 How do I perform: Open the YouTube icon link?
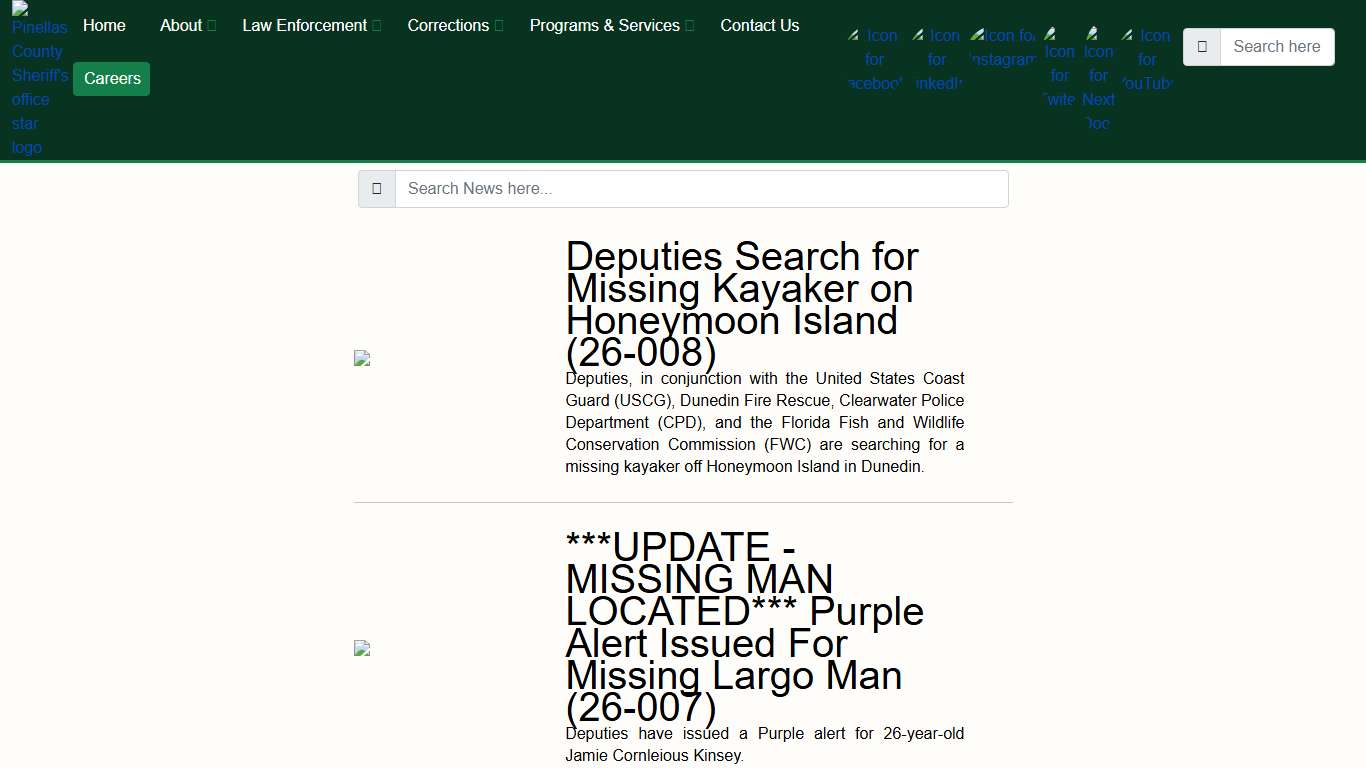(x=1146, y=60)
